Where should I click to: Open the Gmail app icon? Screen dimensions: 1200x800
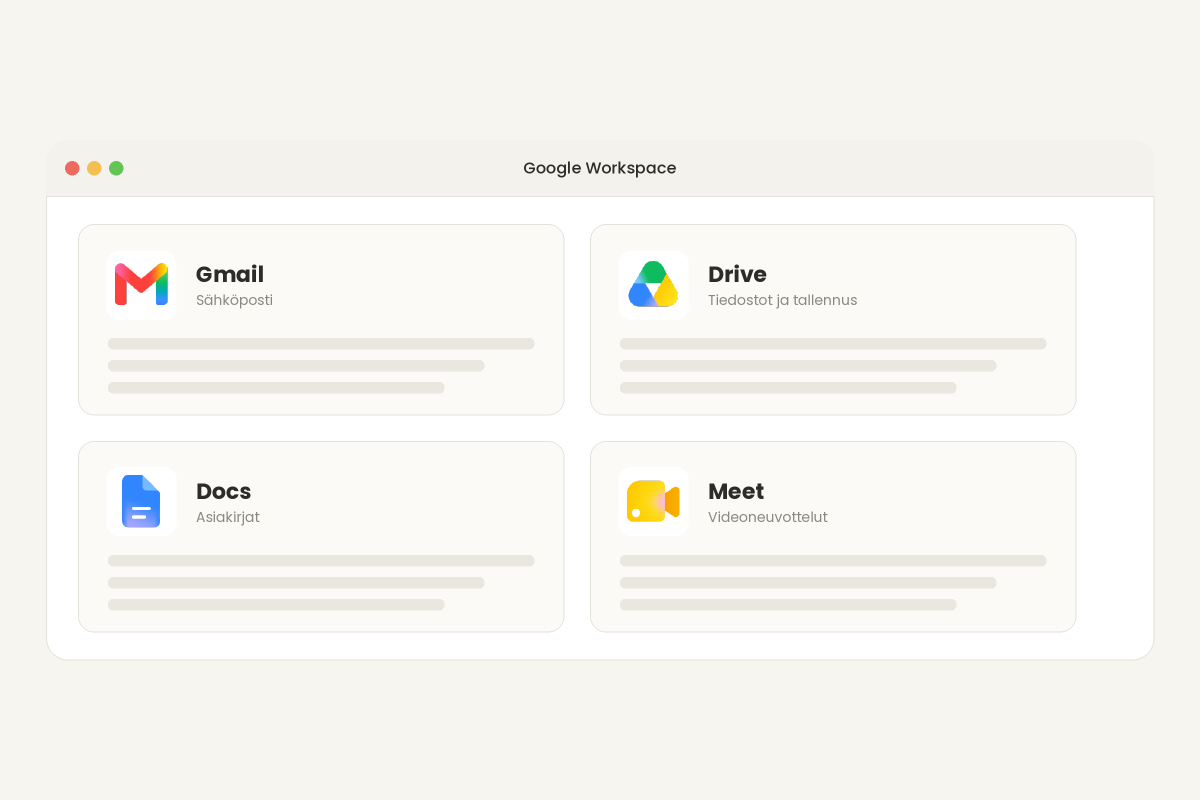[141, 285]
